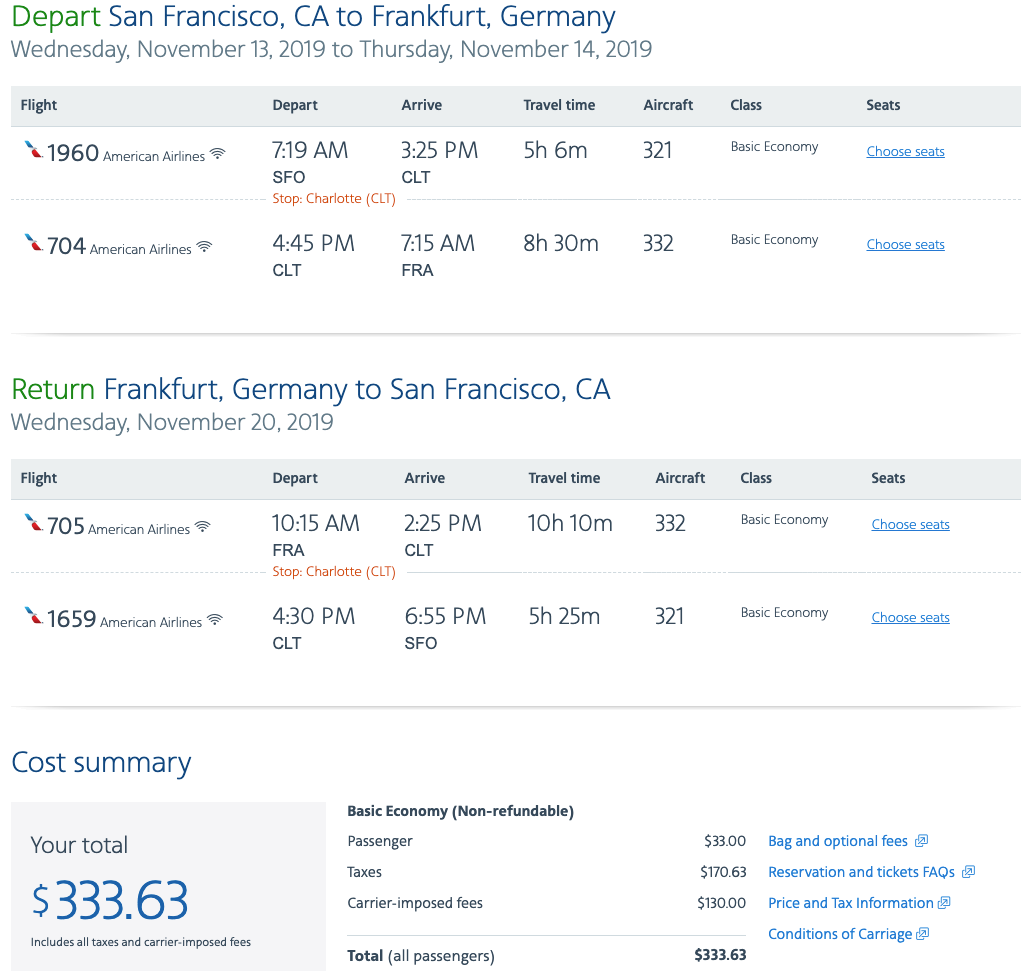Choose seats for return flight 705
The image size is (1032, 971).
(910, 525)
